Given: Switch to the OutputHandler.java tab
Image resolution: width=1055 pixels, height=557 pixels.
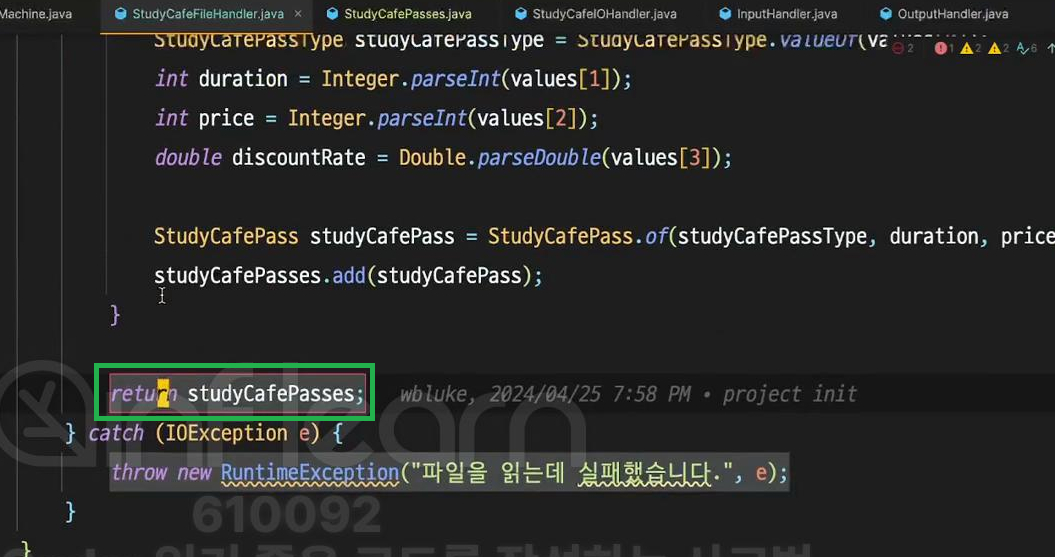Looking at the screenshot, I should point(945,13).
